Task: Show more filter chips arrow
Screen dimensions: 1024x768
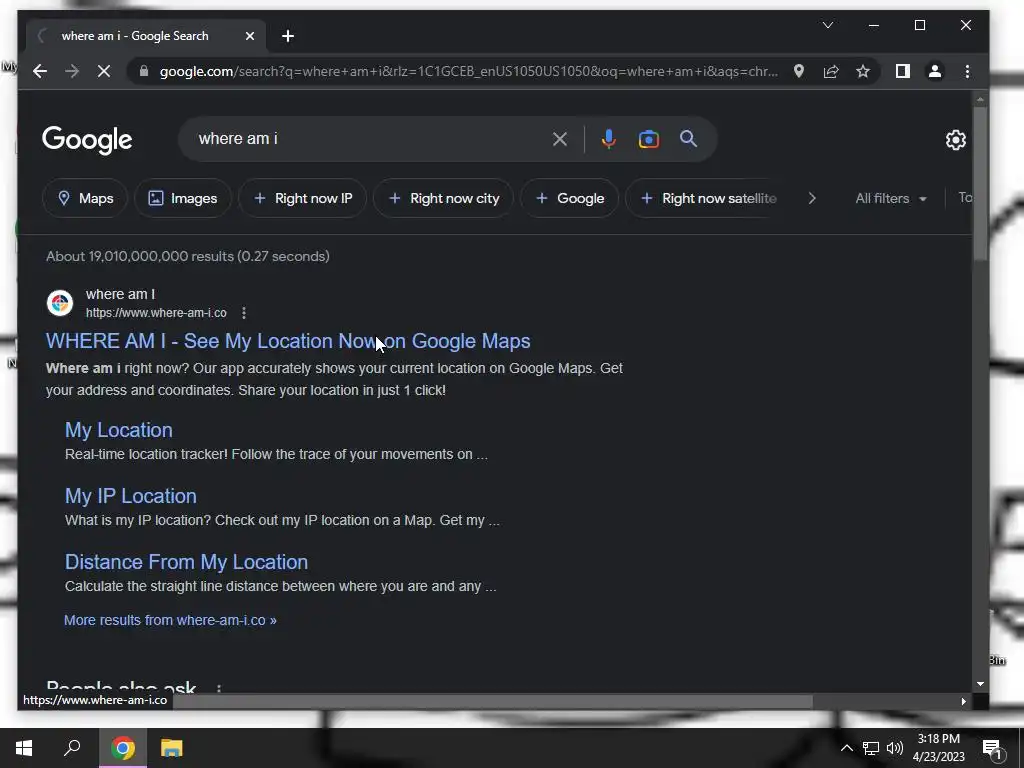Action: (812, 198)
